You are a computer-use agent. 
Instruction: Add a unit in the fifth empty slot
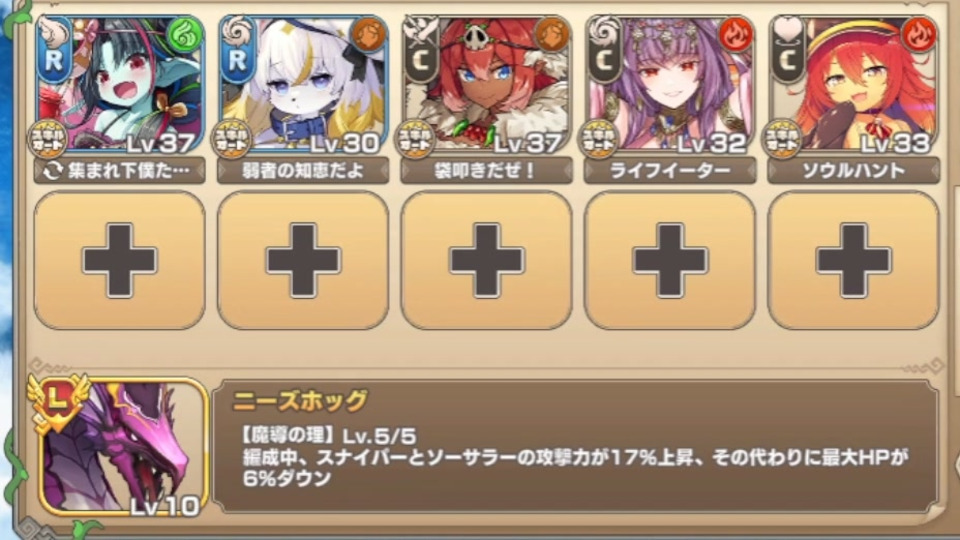pyautogui.click(x=853, y=260)
